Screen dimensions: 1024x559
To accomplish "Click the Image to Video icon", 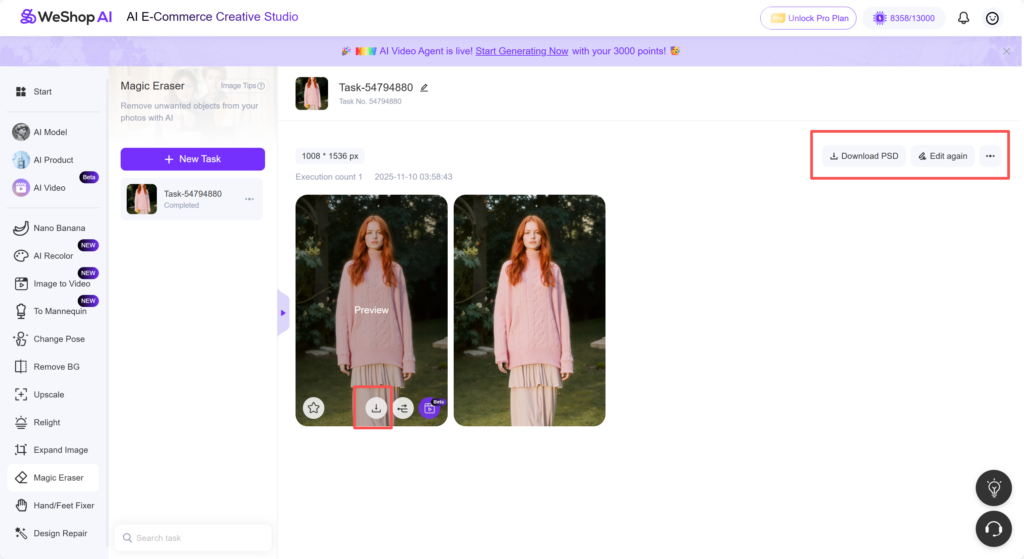I will 21,283.
